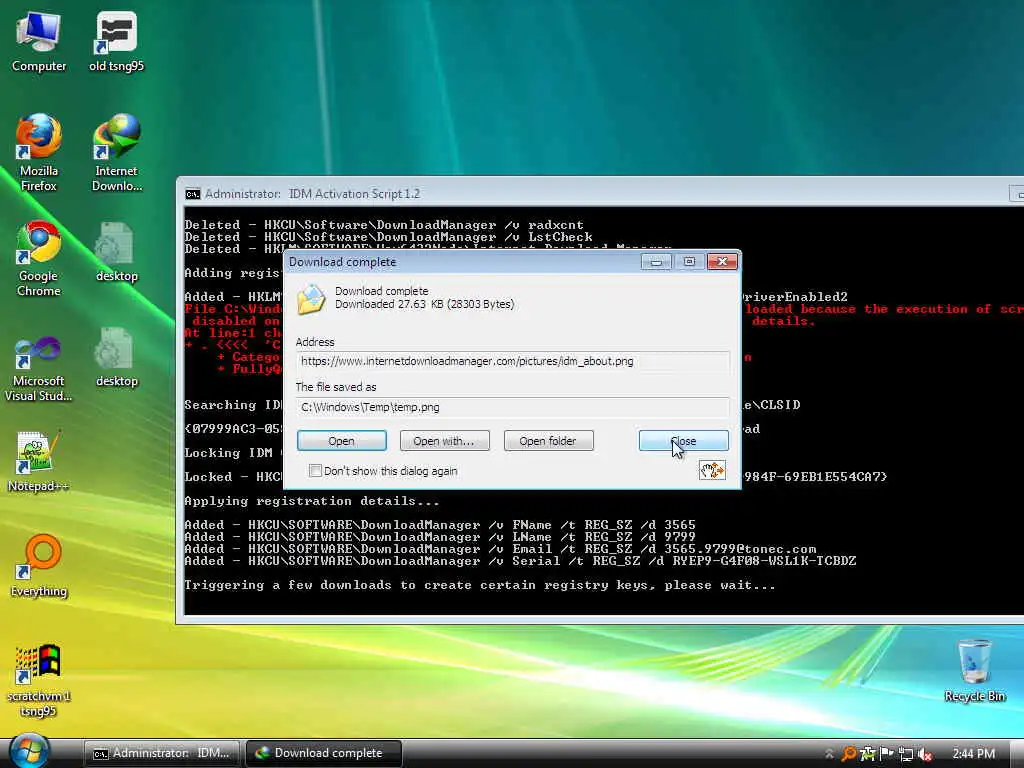Open 'scratchvm1 tsng95' desktop shortcut
This screenshot has height=768, width=1024.
(39, 680)
